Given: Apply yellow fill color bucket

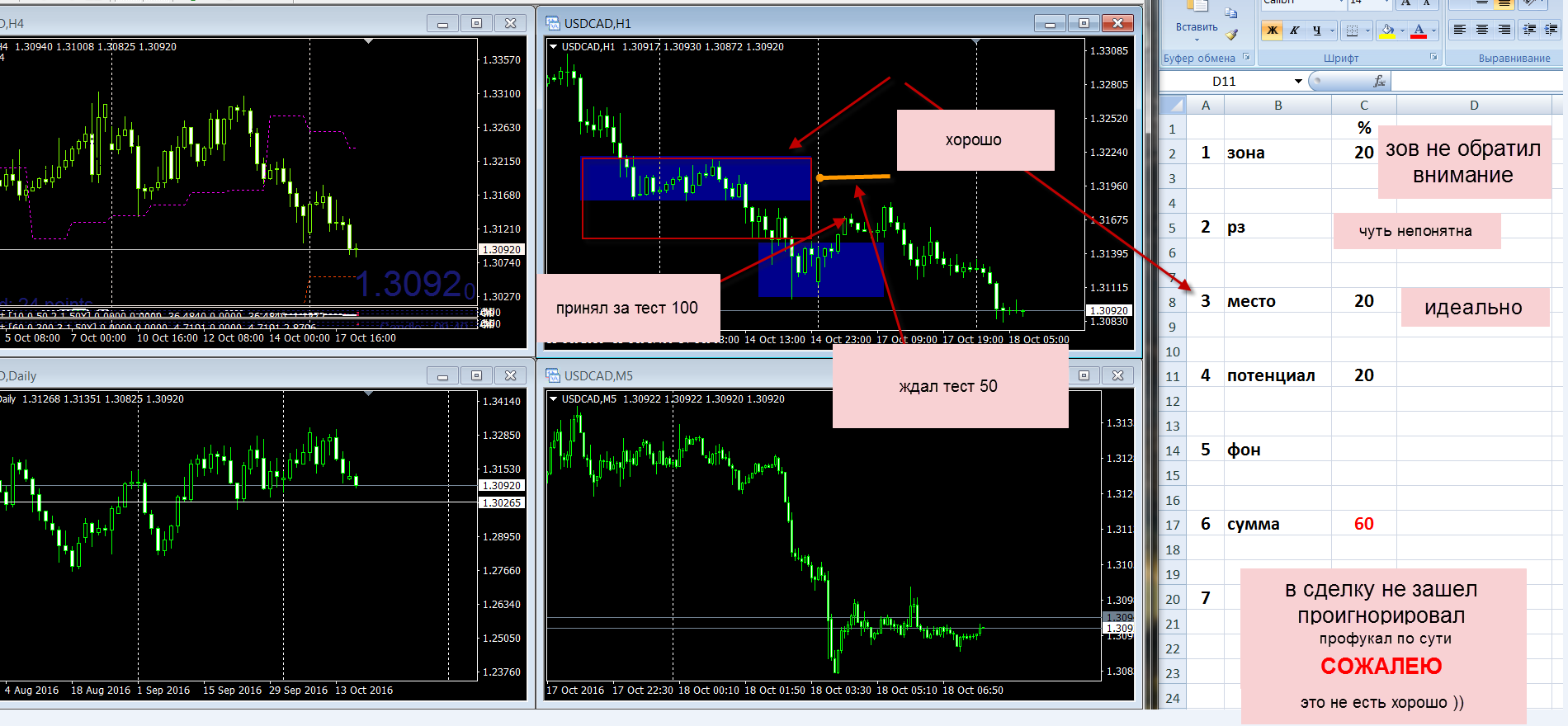Looking at the screenshot, I should pyautogui.click(x=1388, y=31).
